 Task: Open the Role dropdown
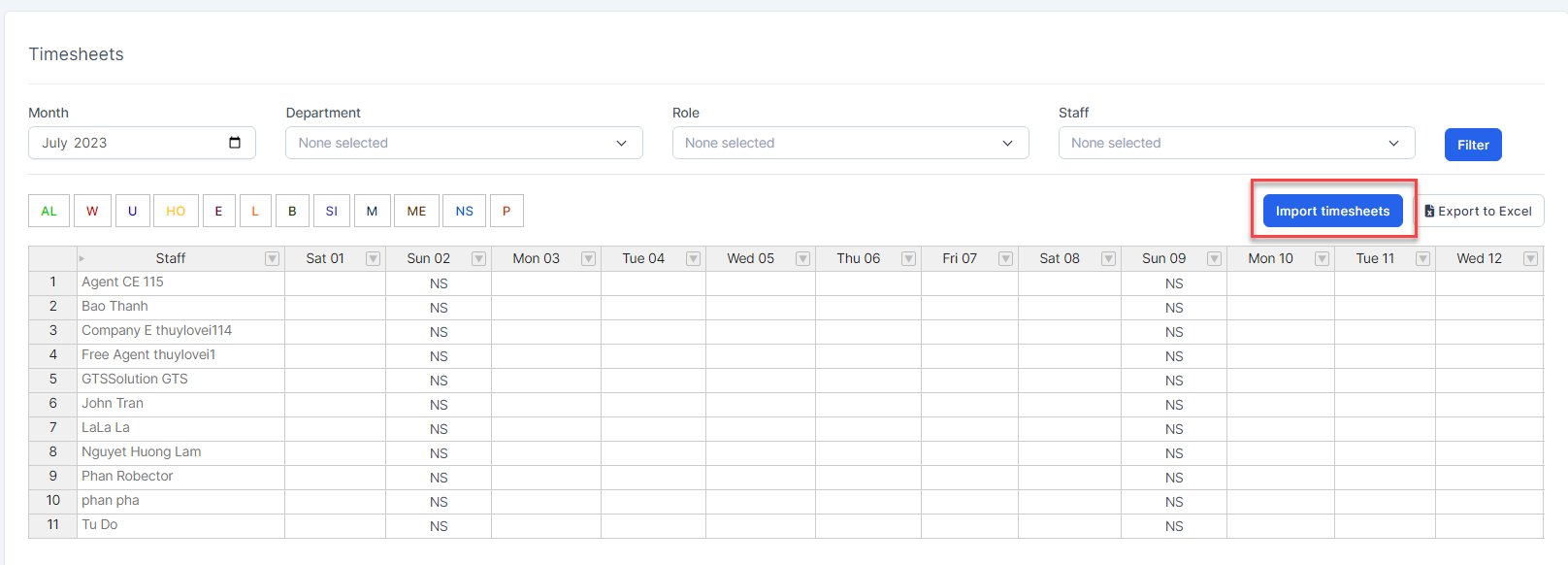(850, 143)
